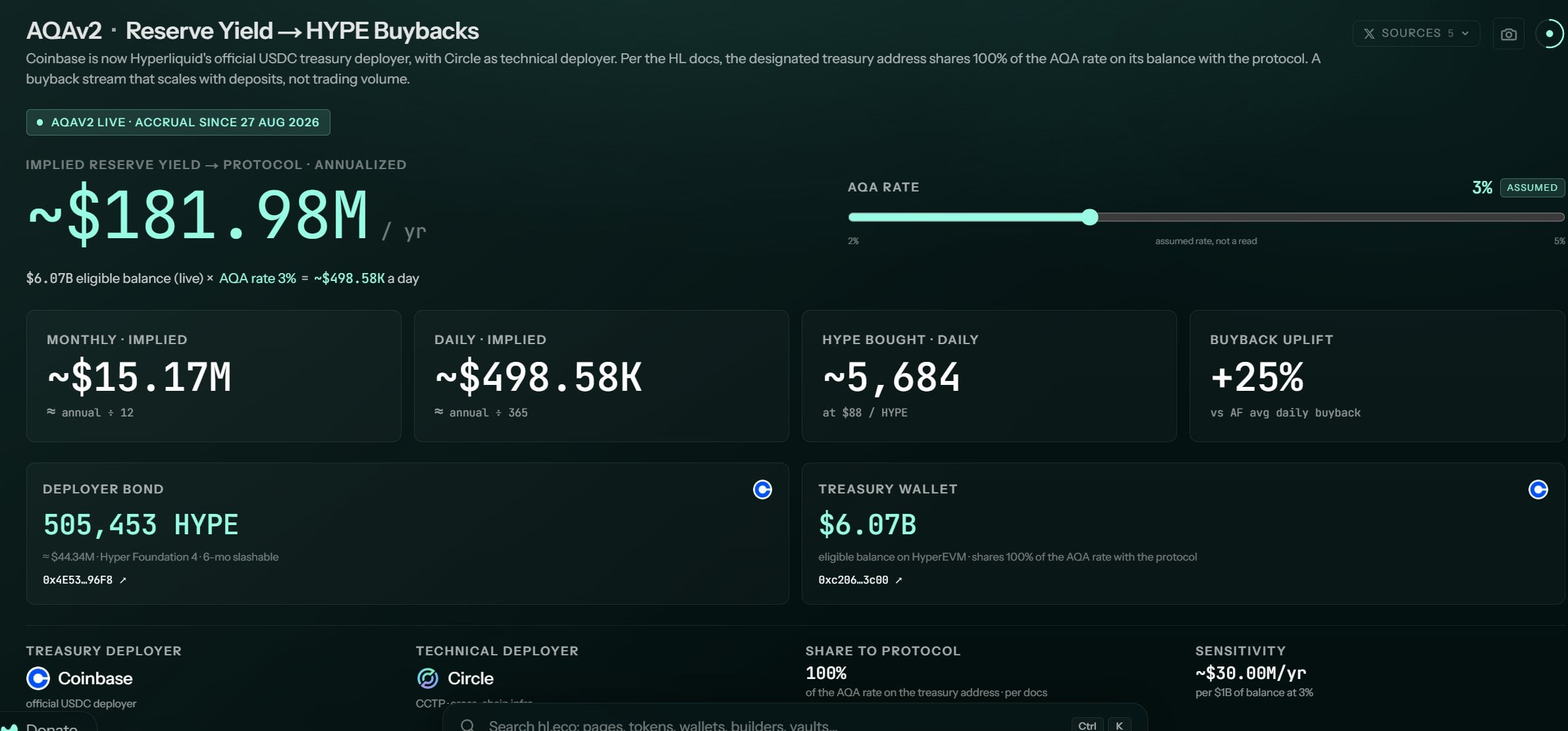Click the K shortcut key badge

1119,725
